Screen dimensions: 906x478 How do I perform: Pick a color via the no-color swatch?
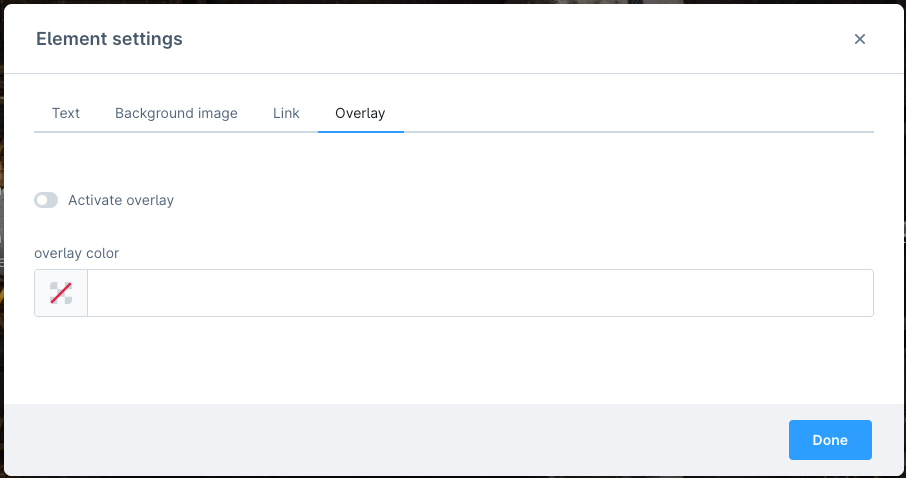click(x=61, y=293)
